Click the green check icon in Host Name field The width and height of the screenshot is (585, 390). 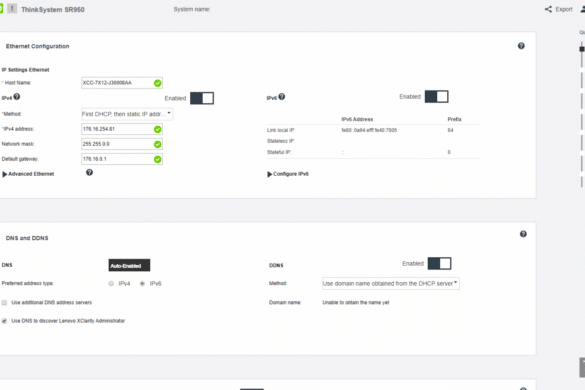(x=158, y=83)
